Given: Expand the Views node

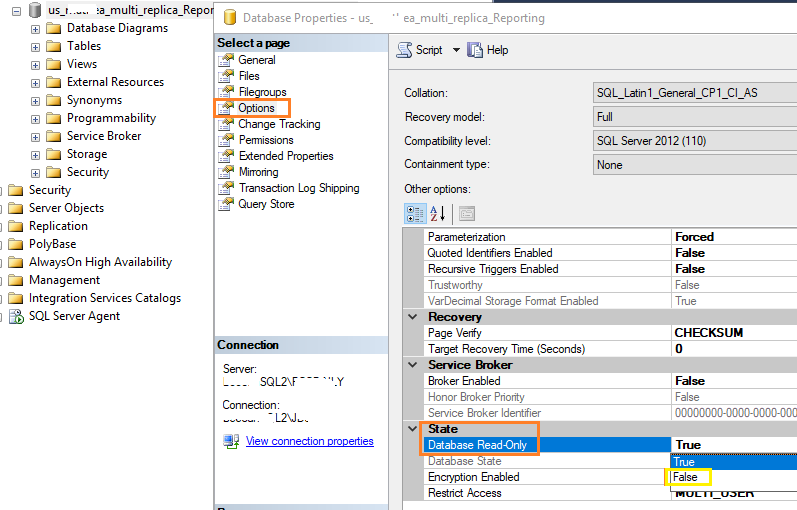Looking at the screenshot, I should (35, 65).
